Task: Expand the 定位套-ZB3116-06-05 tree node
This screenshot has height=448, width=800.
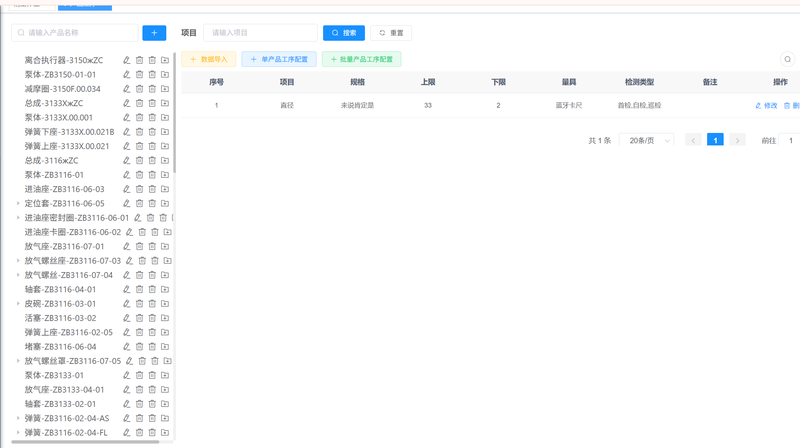Action: (x=18, y=203)
